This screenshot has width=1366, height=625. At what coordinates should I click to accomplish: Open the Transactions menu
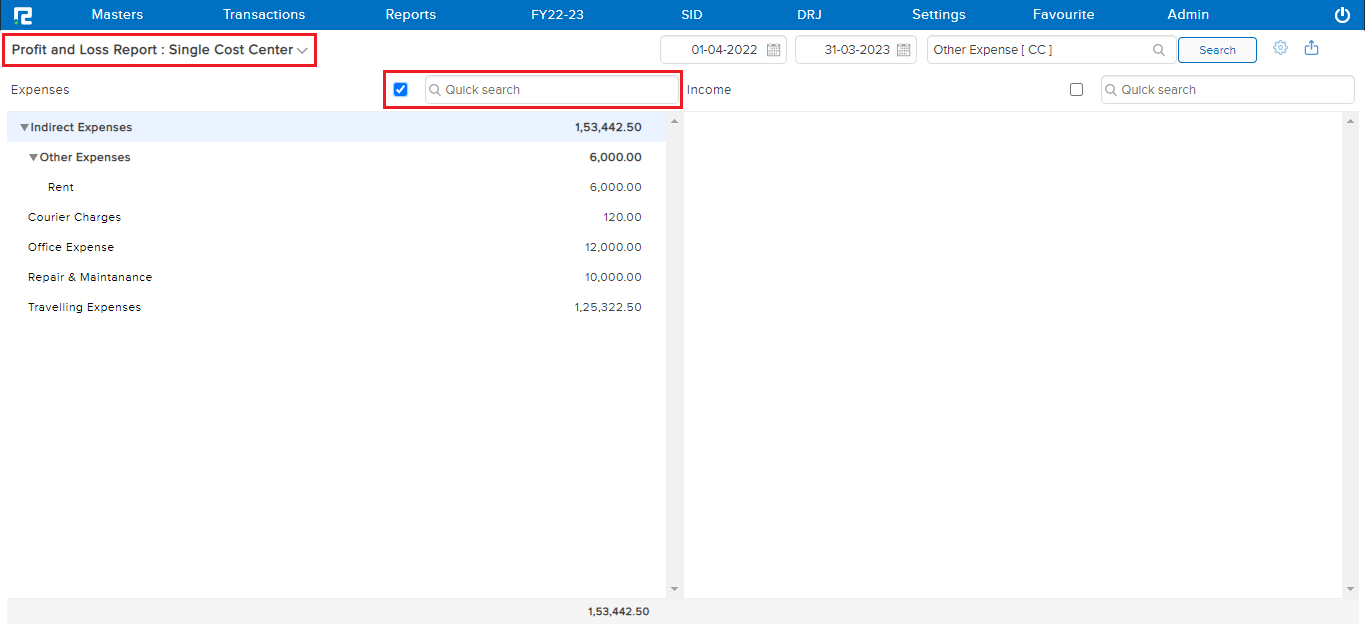click(x=264, y=15)
